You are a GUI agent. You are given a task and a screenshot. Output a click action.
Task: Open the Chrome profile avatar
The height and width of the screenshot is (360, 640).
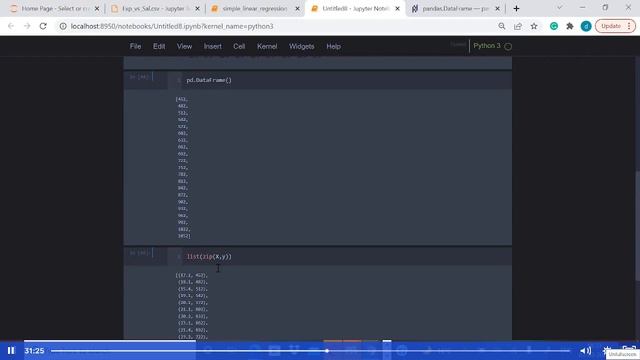[x=586, y=26]
